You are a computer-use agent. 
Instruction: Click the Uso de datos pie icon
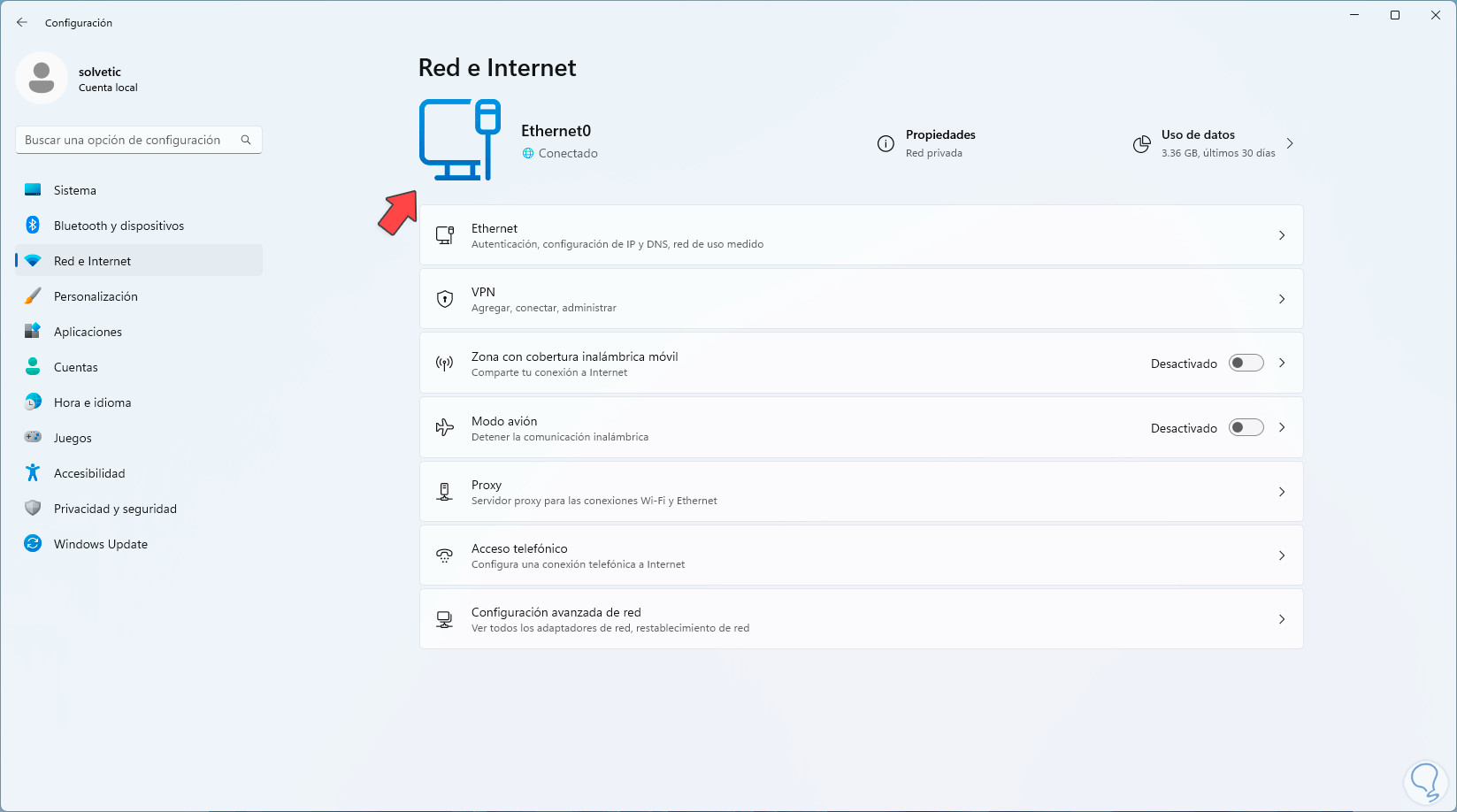click(x=1142, y=144)
